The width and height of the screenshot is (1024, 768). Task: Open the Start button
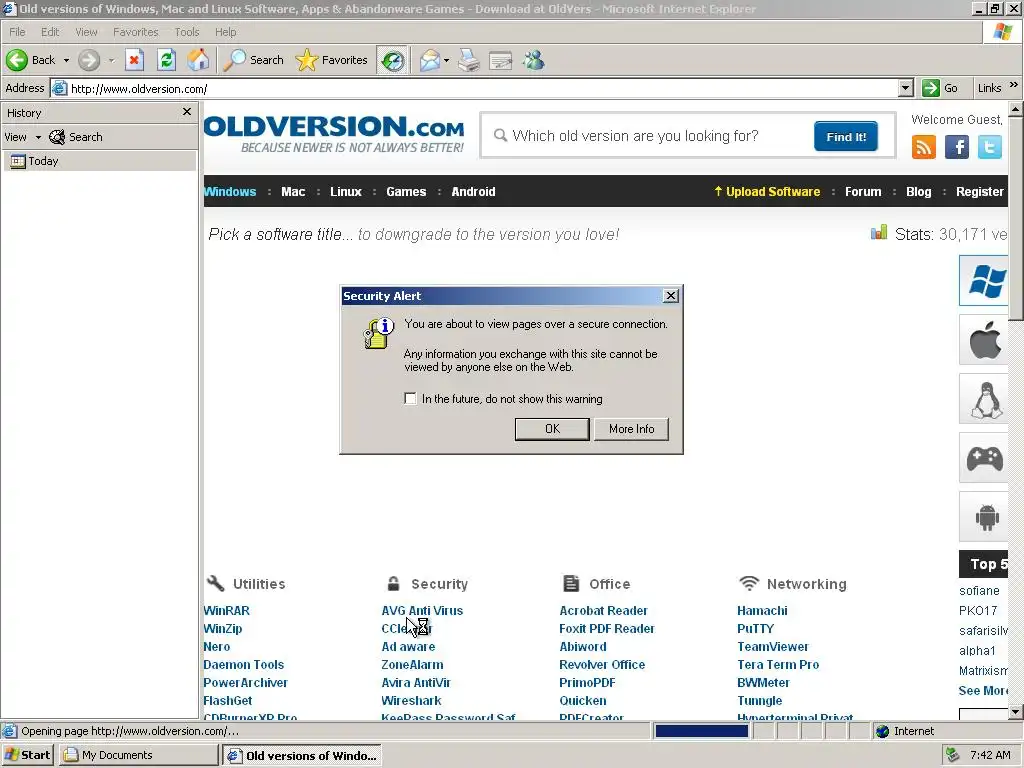point(27,755)
